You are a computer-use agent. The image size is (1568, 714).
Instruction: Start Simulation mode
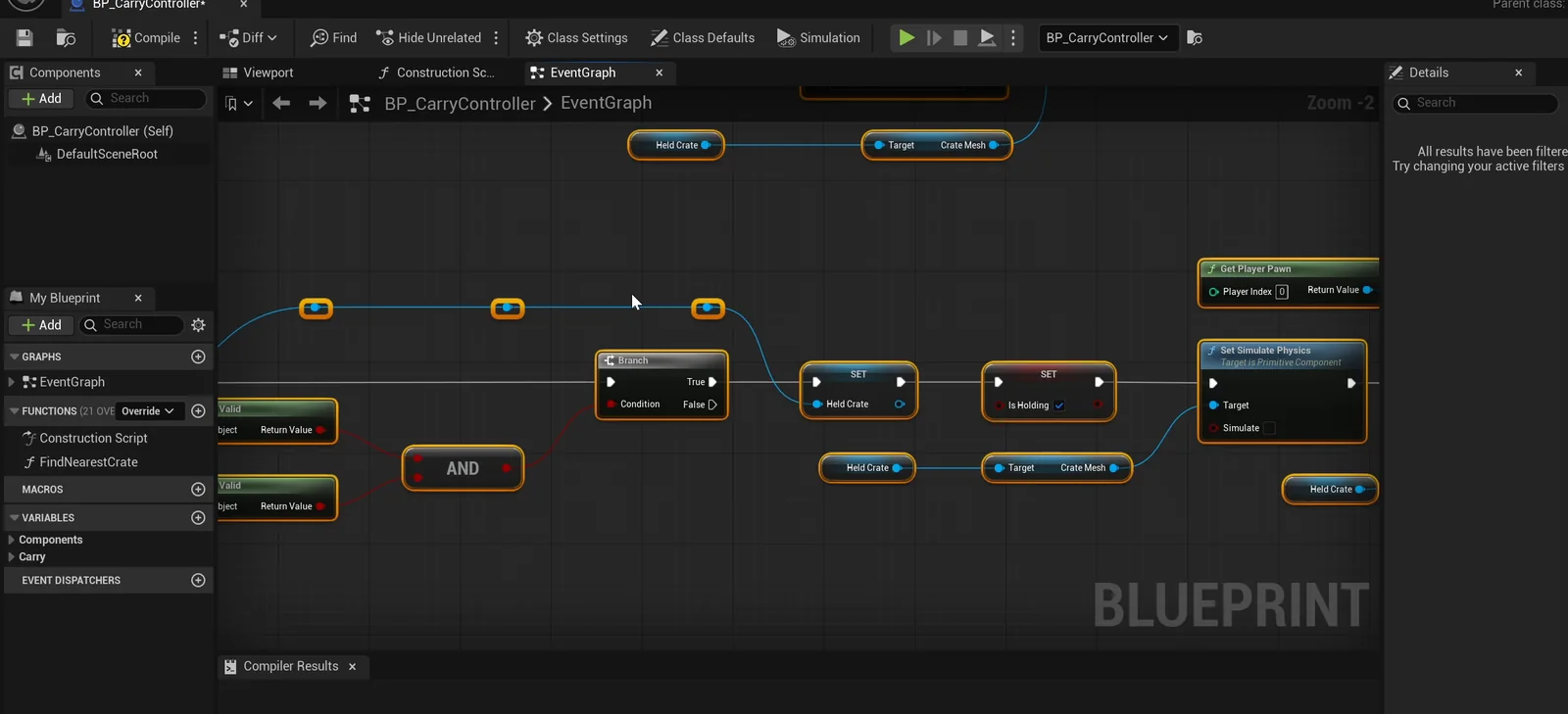(818, 38)
